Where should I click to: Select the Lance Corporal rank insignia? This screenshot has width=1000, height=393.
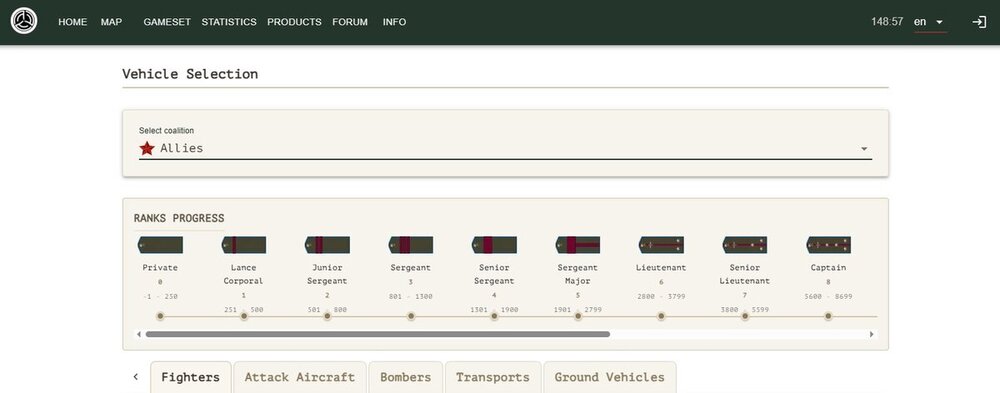click(244, 245)
